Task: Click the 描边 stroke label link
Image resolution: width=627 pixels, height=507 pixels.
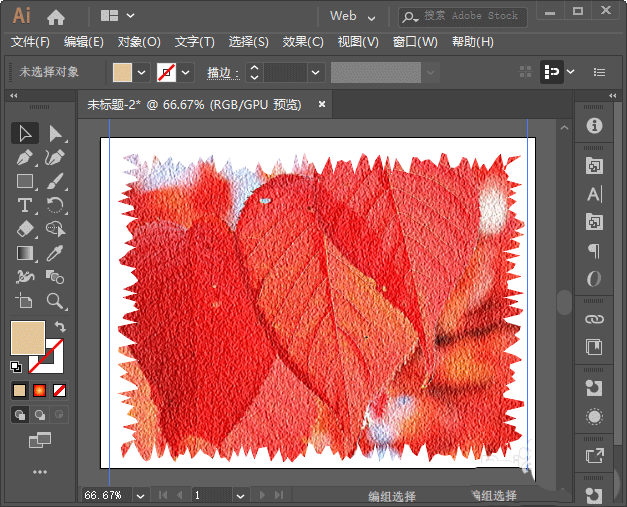Action: click(x=219, y=73)
